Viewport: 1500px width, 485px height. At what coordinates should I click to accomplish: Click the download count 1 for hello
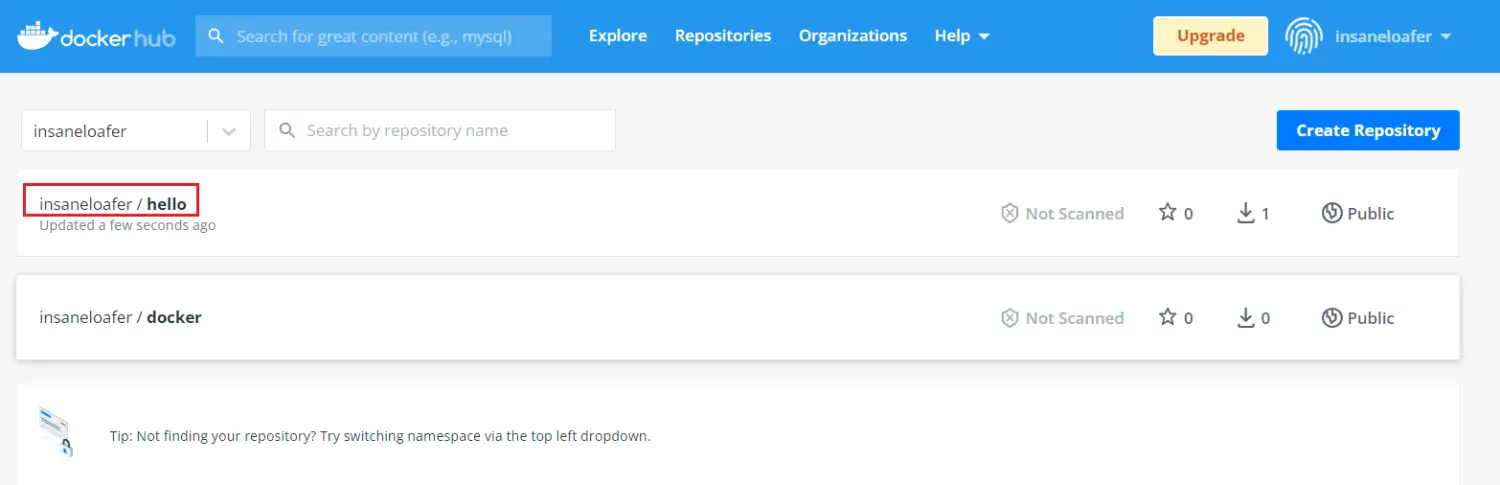[1265, 213]
